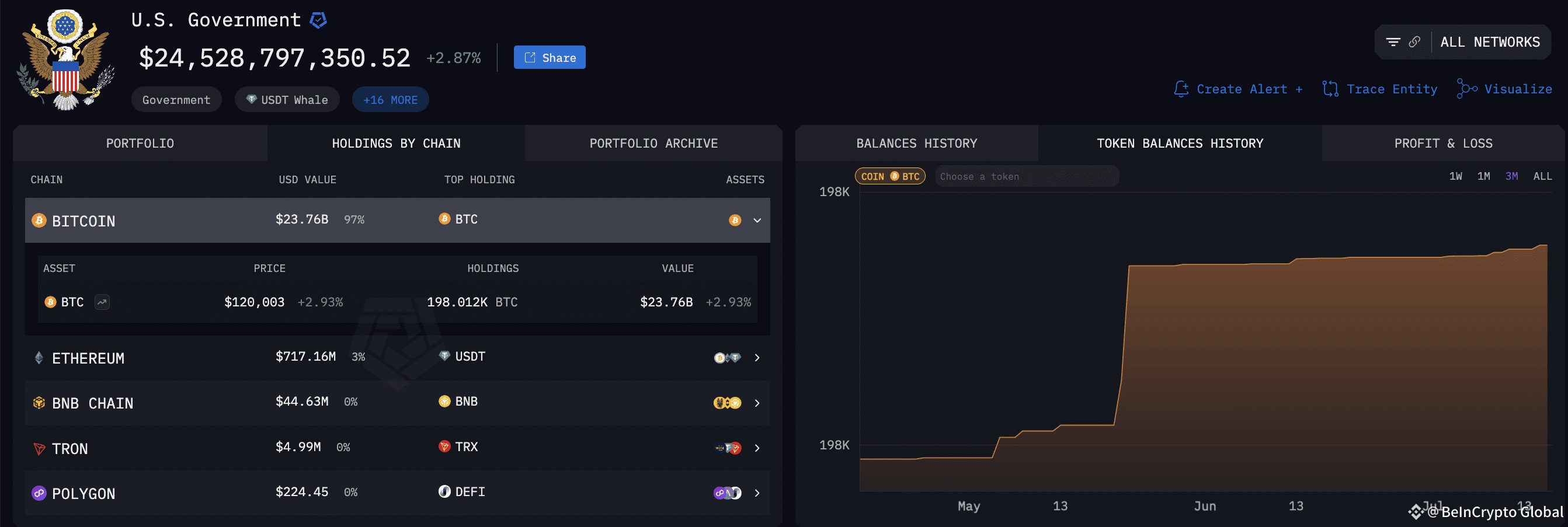Click the Visualize node graph icon
Screen dimensions: 1568x527
[1466, 88]
